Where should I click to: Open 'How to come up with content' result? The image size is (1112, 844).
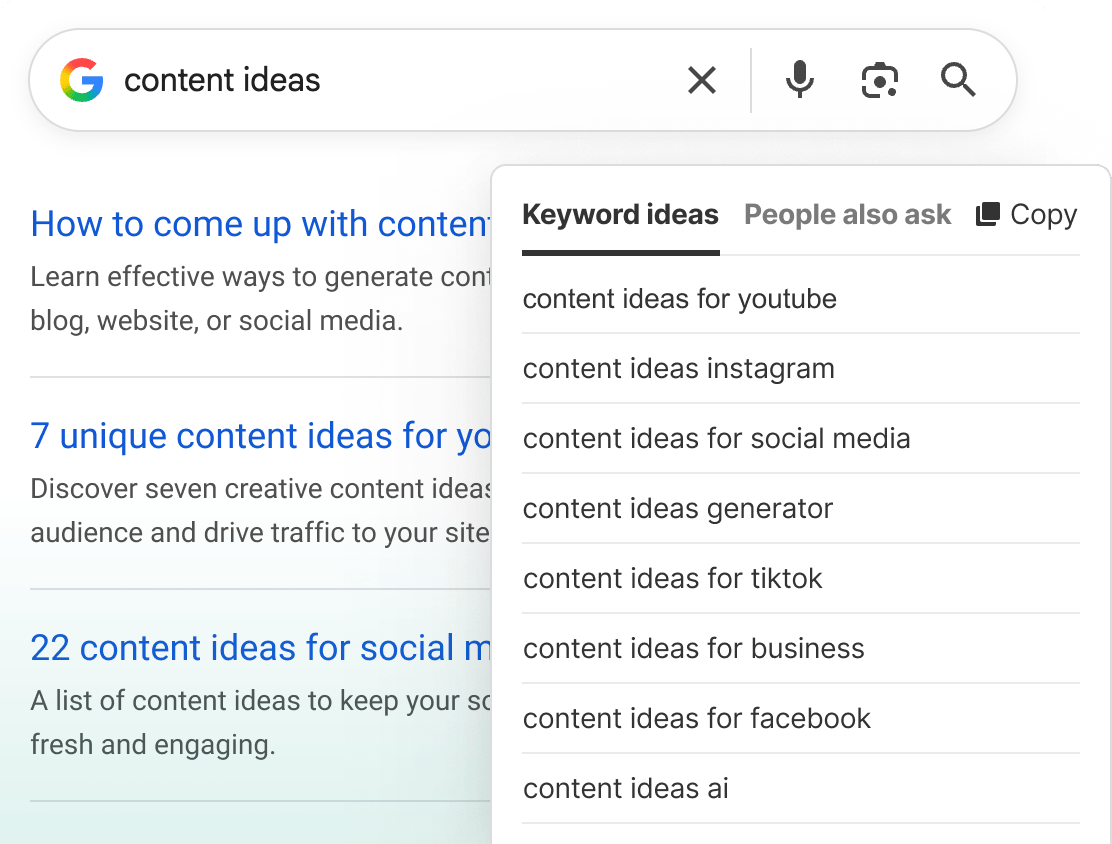point(260,224)
